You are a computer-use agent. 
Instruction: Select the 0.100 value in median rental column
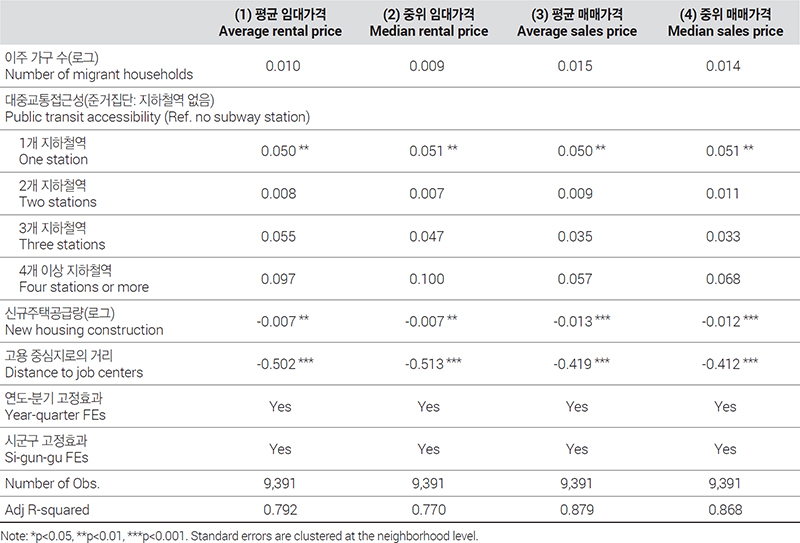(427, 279)
